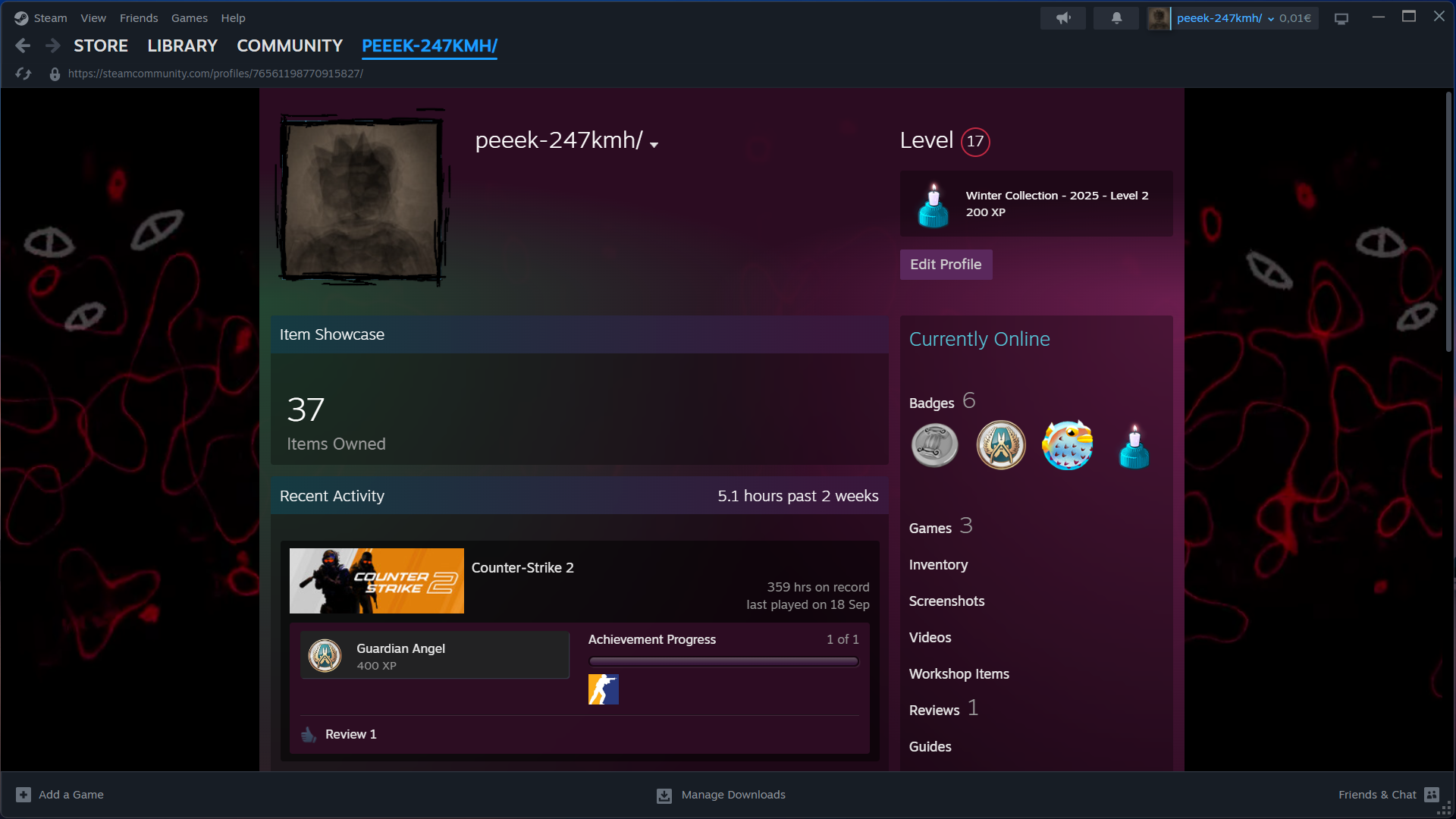Image resolution: width=1456 pixels, height=819 pixels.
Task: Open Friends & Chat panel icon
Action: click(x=1432, y=795)
